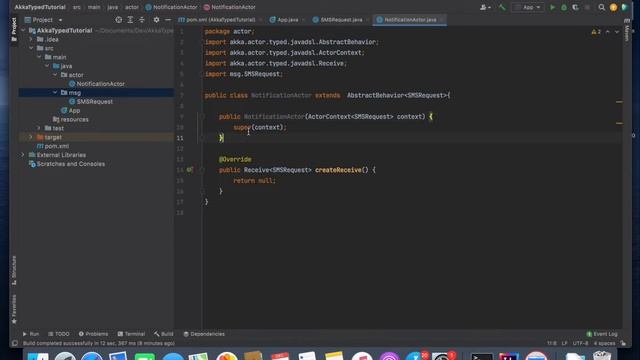Collapse the msg package
The height and width of the screenshot is (360, 640).
(55, 93)
